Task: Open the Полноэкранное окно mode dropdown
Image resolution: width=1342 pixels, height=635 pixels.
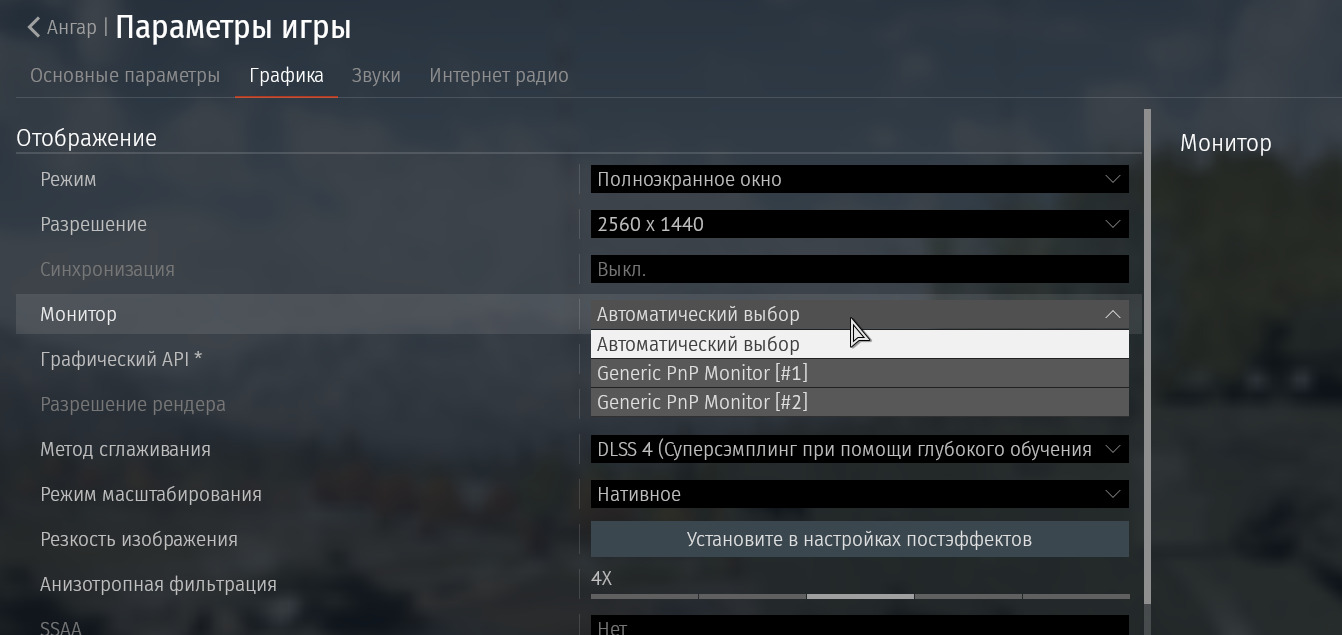Action: pyautogui.click(x=860, y=179)
